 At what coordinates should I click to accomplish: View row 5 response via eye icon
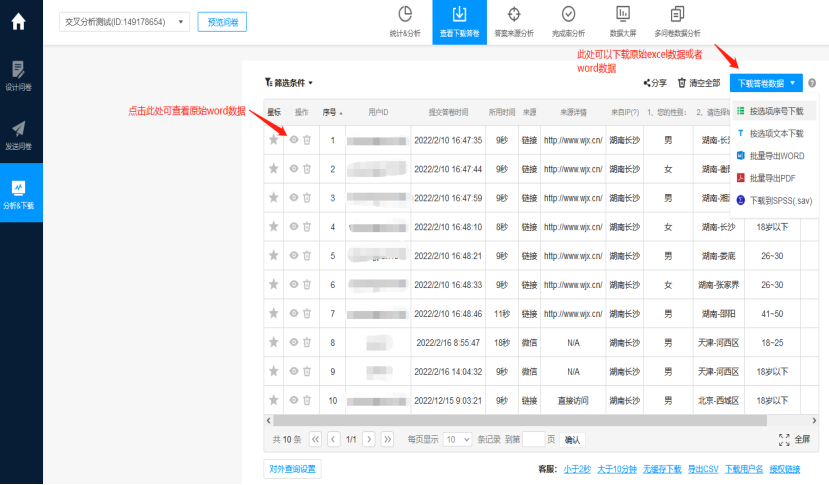coord(293,255)
